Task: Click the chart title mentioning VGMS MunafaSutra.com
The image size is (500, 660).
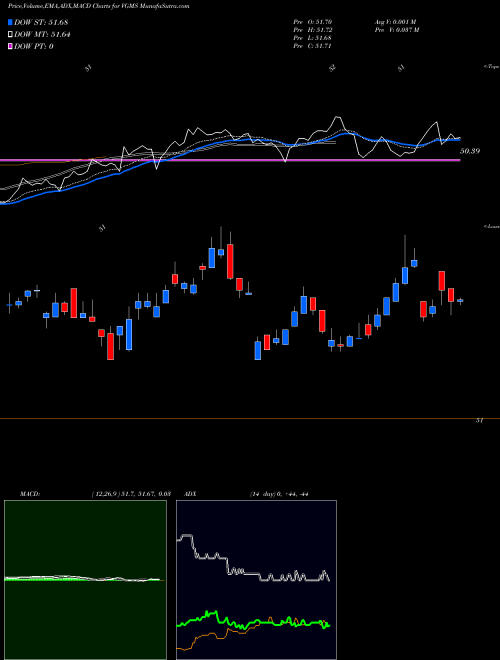Action: 99,6
